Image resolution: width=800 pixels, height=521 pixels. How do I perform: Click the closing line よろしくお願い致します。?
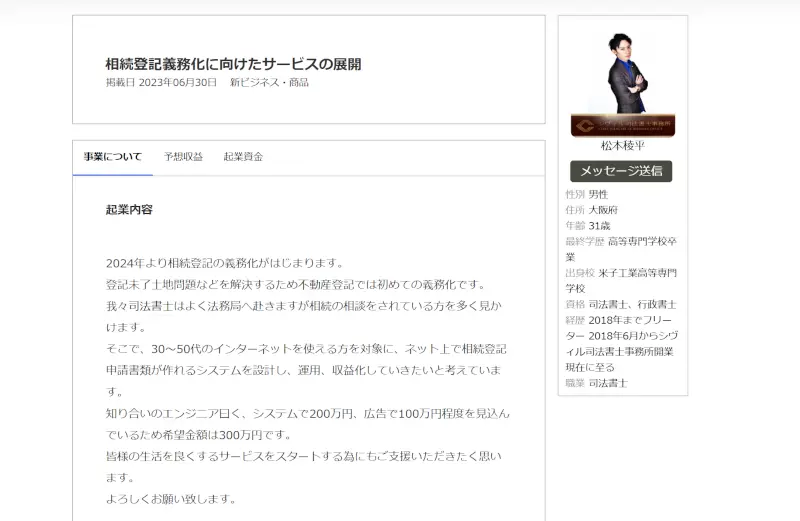tap(171, 499)
